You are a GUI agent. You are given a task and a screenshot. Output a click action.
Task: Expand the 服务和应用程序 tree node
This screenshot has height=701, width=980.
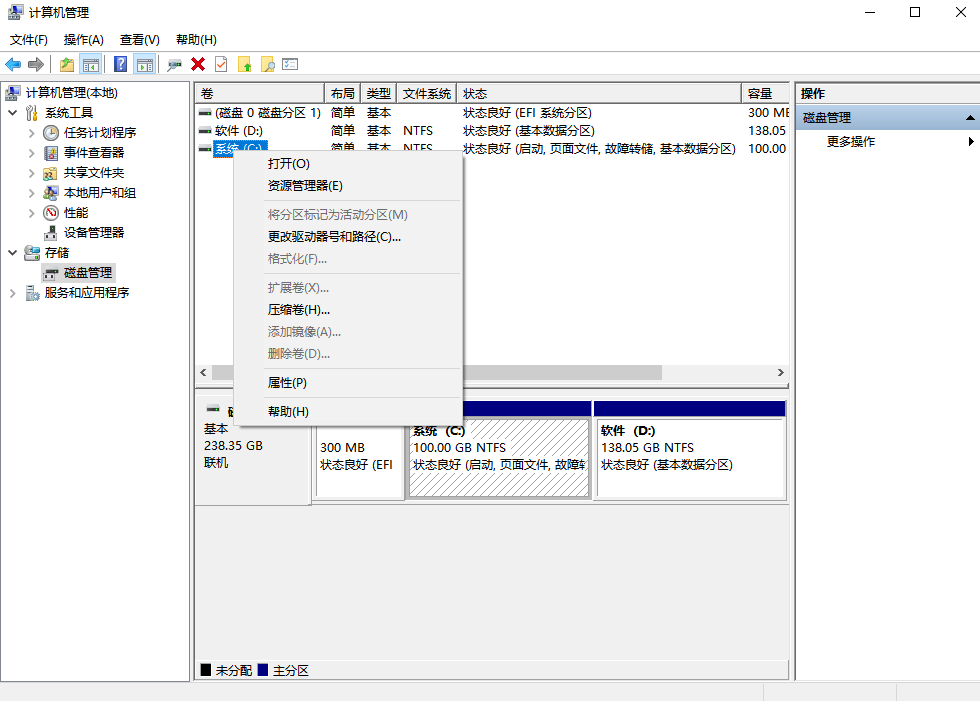tap(12, 293)
